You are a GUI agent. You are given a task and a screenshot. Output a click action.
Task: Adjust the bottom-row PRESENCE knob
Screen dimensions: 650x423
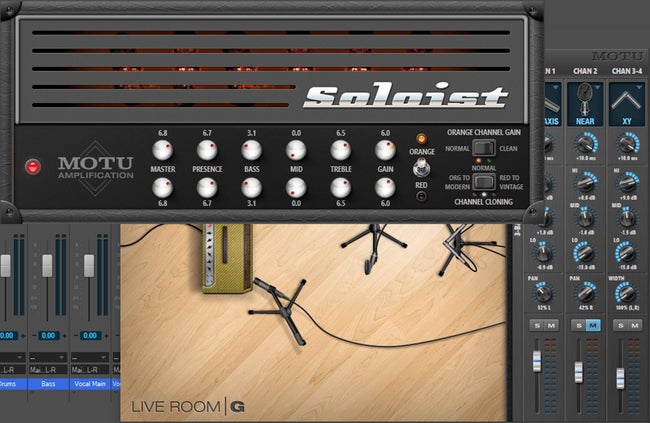[x=207, y=188]
